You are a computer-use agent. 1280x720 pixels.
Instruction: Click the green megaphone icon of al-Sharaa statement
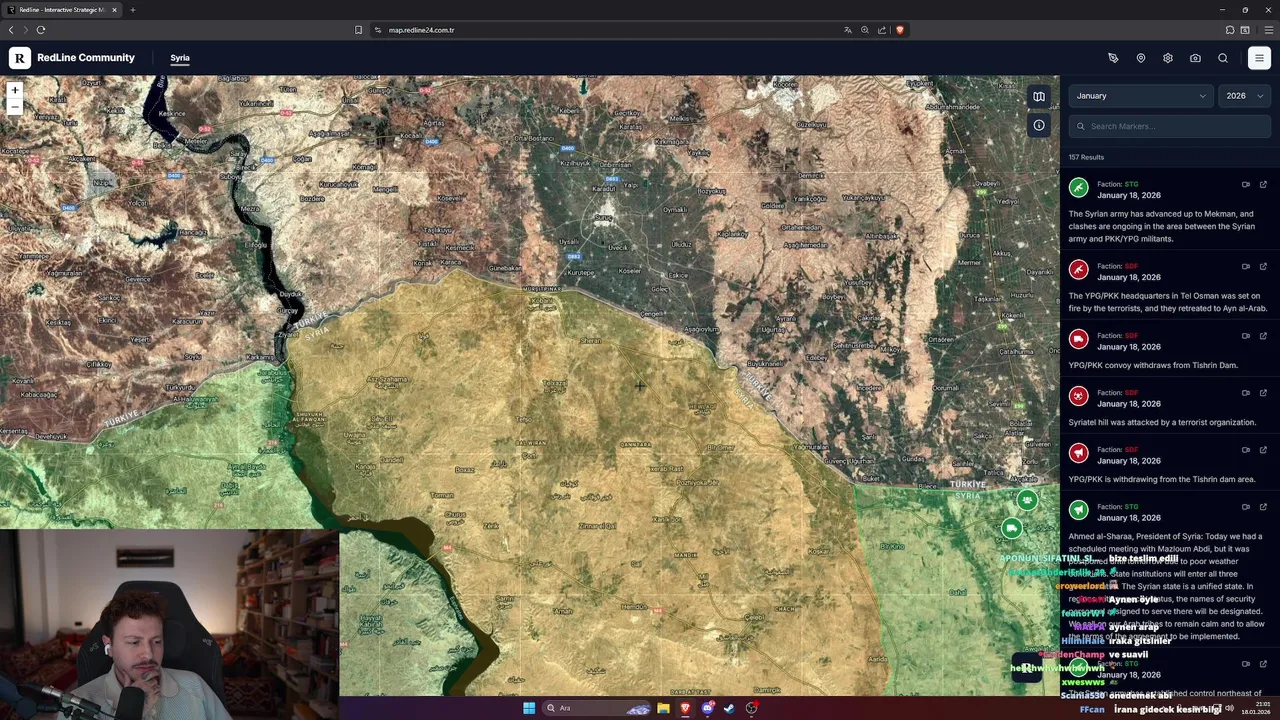pyautogui.click(x=1078, y=510)
